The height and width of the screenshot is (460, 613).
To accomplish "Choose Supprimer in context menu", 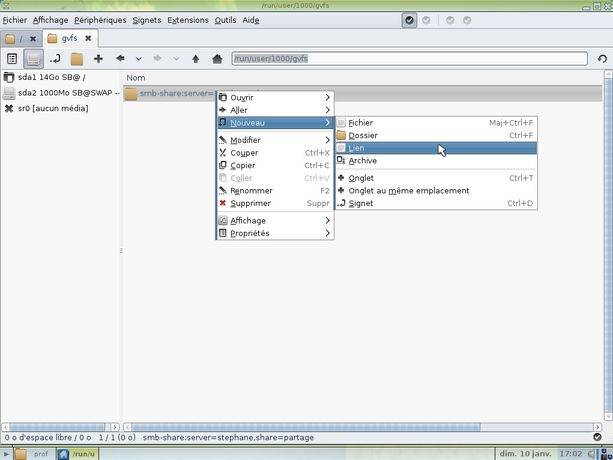I will 275,203.
